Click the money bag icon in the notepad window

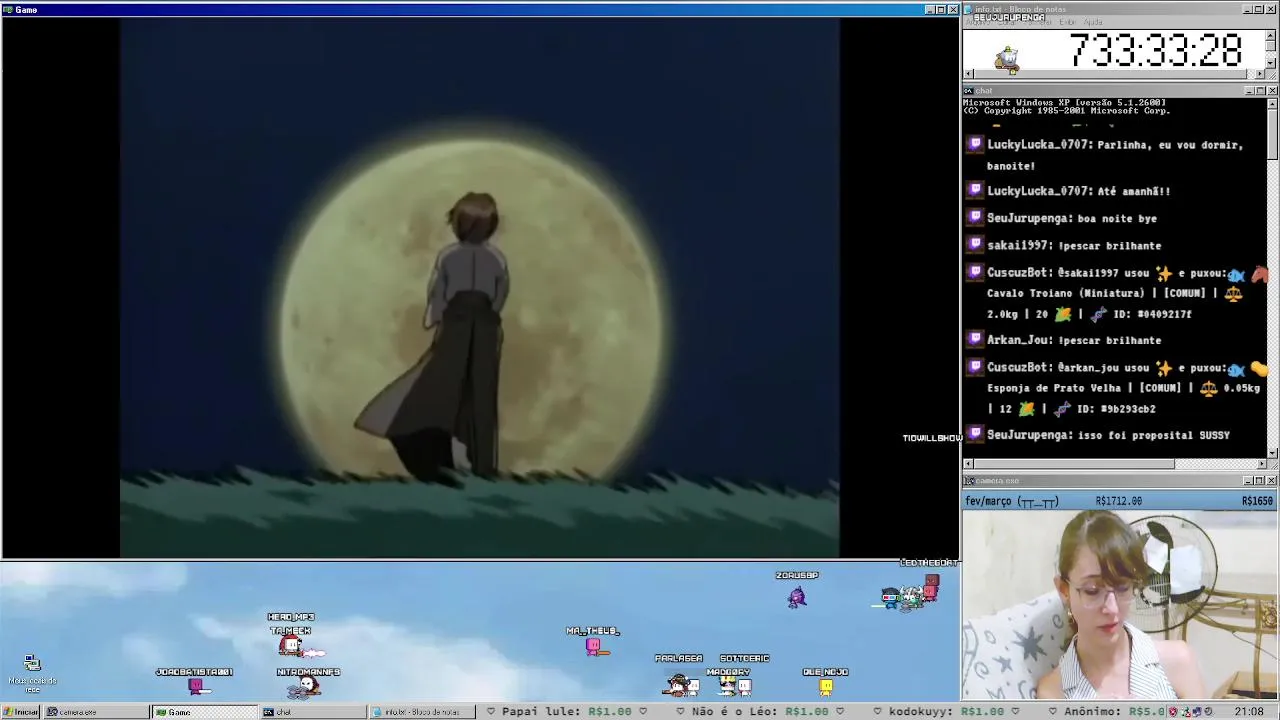coord(1007,58)
